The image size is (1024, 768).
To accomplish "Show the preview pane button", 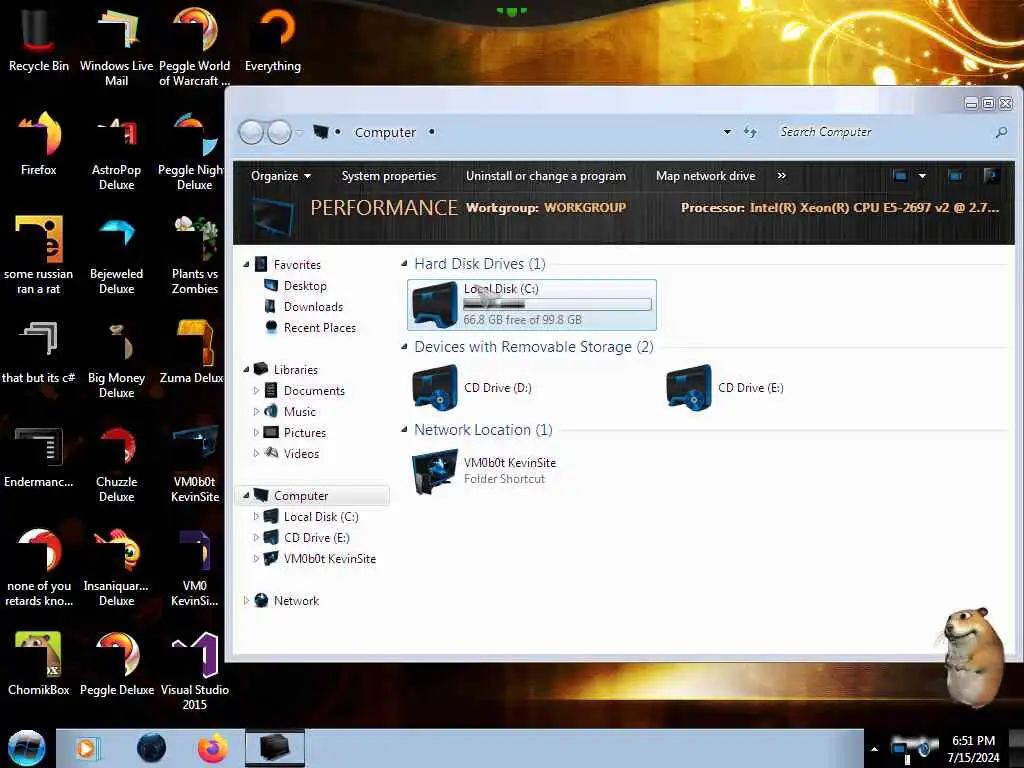I will [955, 176].
